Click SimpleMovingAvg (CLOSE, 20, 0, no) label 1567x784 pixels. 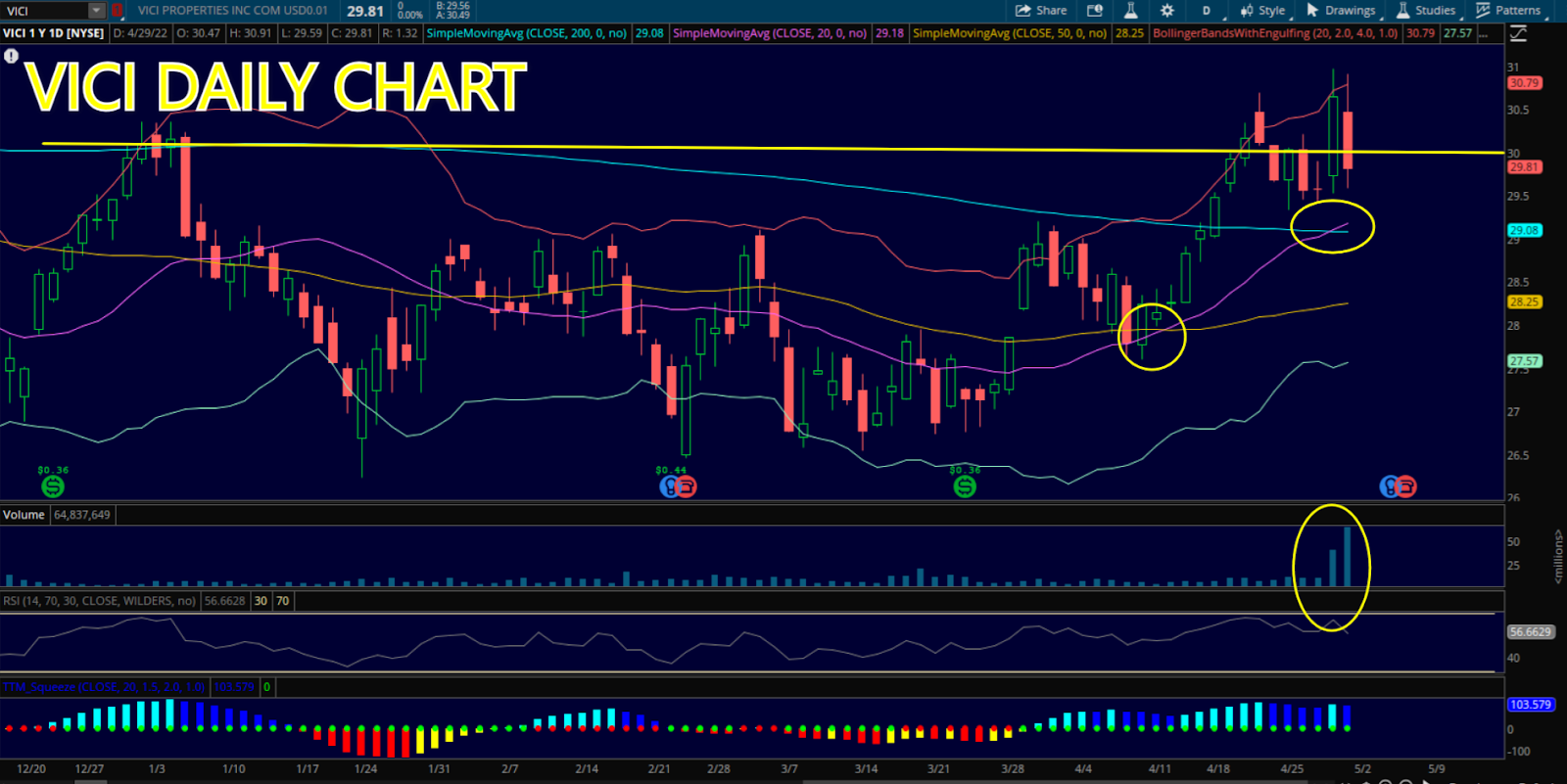pos(770,33)
